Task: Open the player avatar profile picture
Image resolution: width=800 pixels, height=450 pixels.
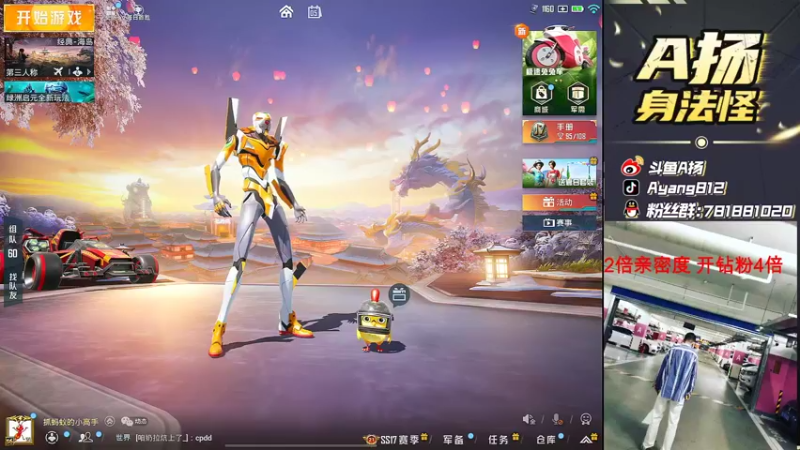Action: [x=19, y=430]
